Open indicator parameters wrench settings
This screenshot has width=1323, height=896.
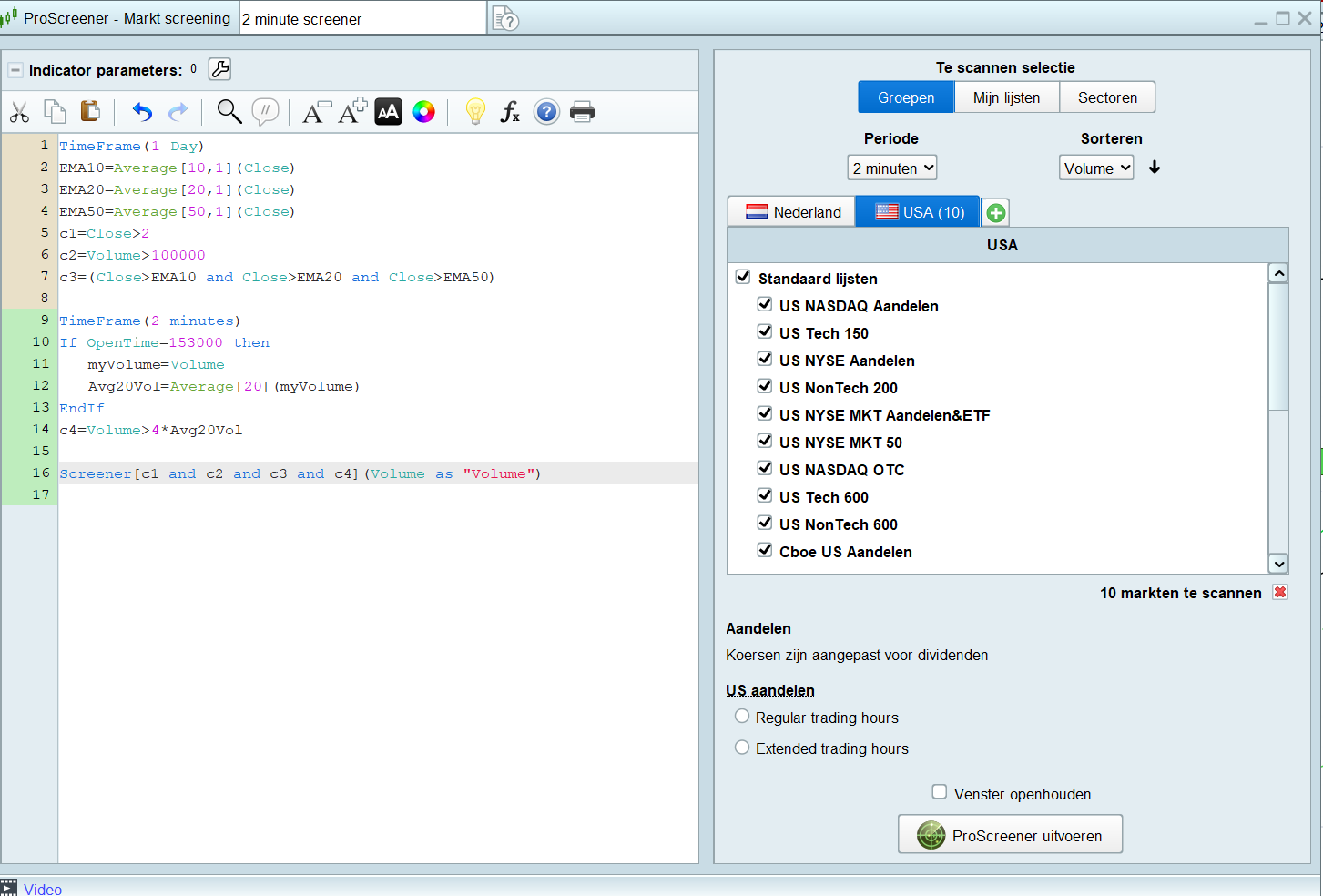(x=219, y=69)
